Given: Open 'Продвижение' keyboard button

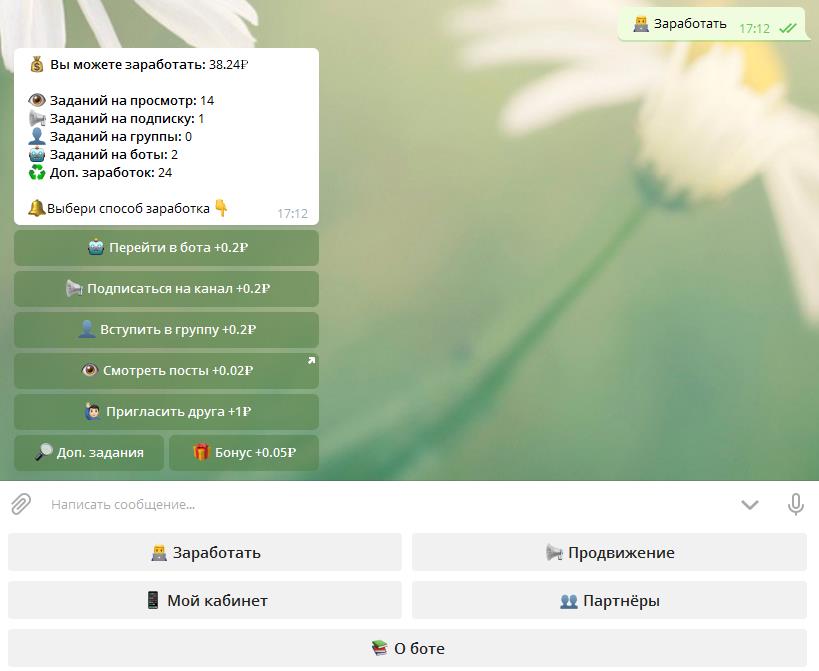Looking at the screenshot, I should click(610, 552).
